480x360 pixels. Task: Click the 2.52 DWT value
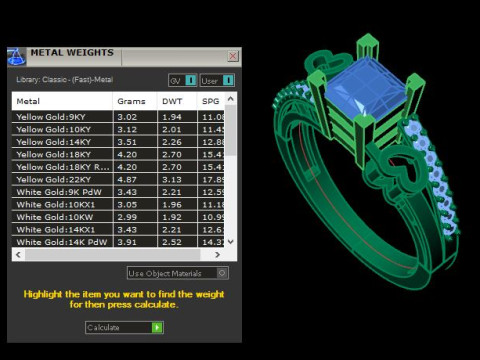(x=172, y=242)
